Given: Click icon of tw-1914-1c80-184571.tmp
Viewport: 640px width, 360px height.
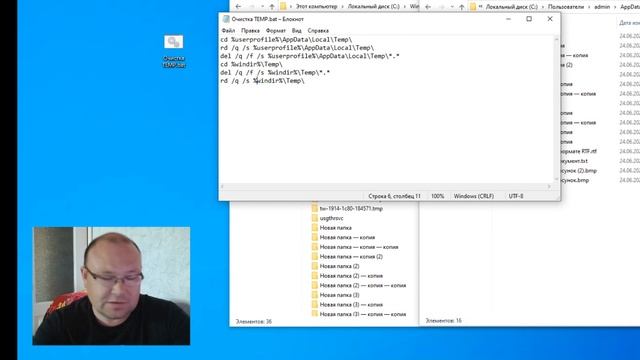Looking at the screenshot, I should [x=315, y=209].
